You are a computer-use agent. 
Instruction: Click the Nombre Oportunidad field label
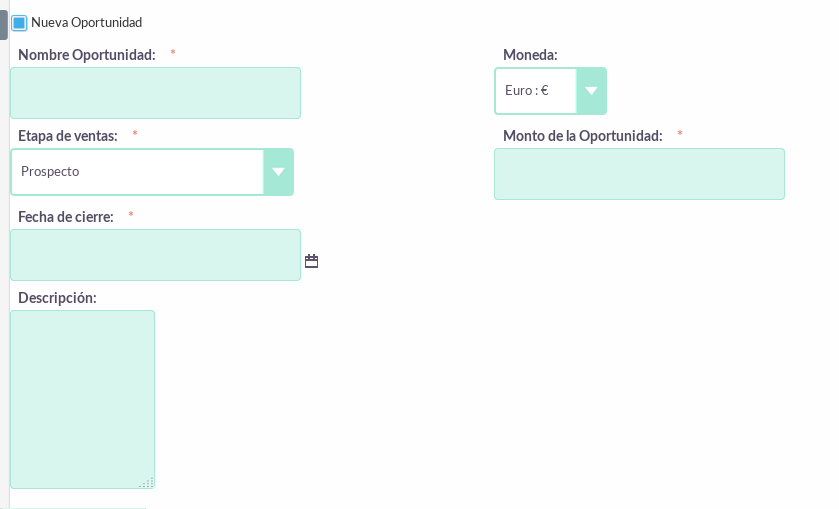click(x=87, y=55)
